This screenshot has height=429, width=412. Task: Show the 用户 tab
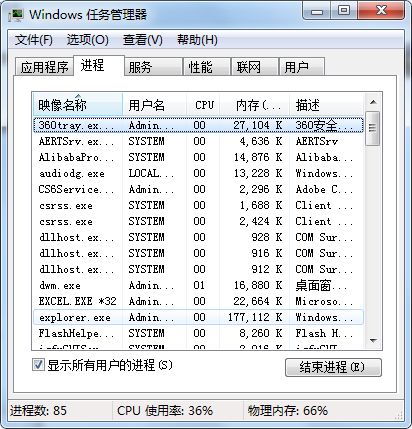(302, 67)
